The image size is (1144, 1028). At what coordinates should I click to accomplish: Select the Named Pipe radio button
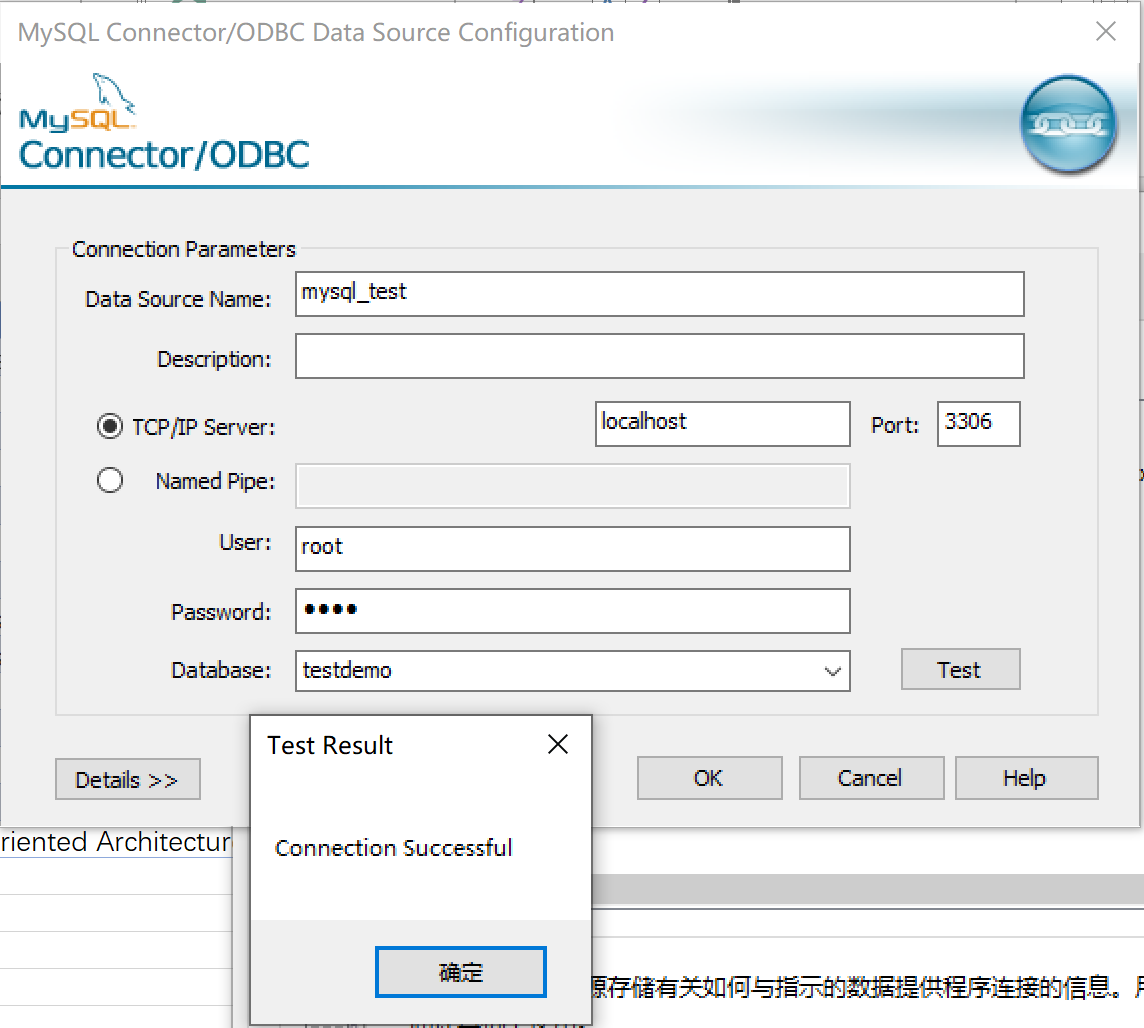click(x=109, y=480)
